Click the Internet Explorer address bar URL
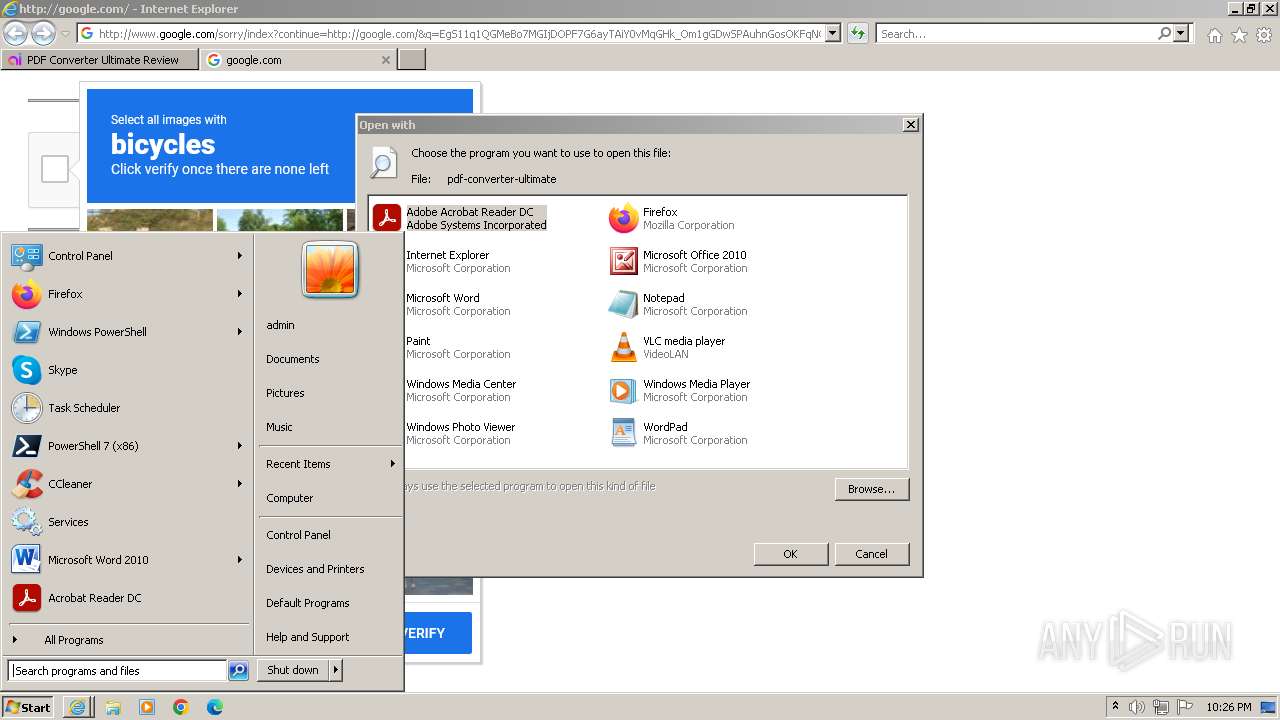Viewport: 1280px width, 720px height. pyautogui.click(x=460, y=34)
